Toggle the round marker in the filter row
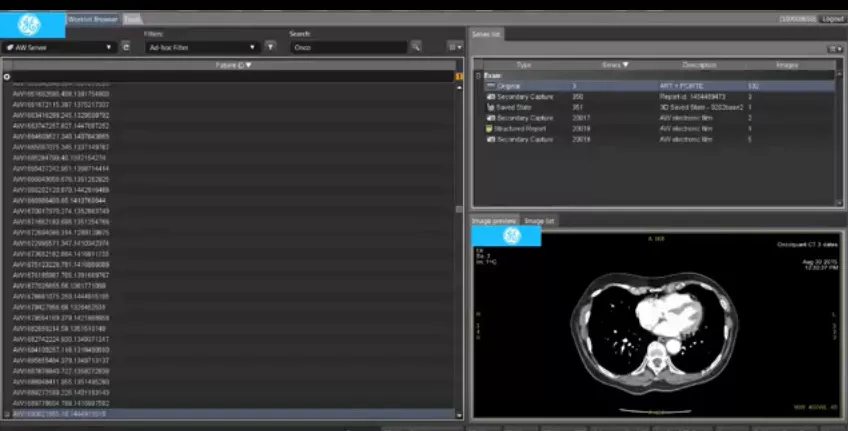 click(6, 77)
